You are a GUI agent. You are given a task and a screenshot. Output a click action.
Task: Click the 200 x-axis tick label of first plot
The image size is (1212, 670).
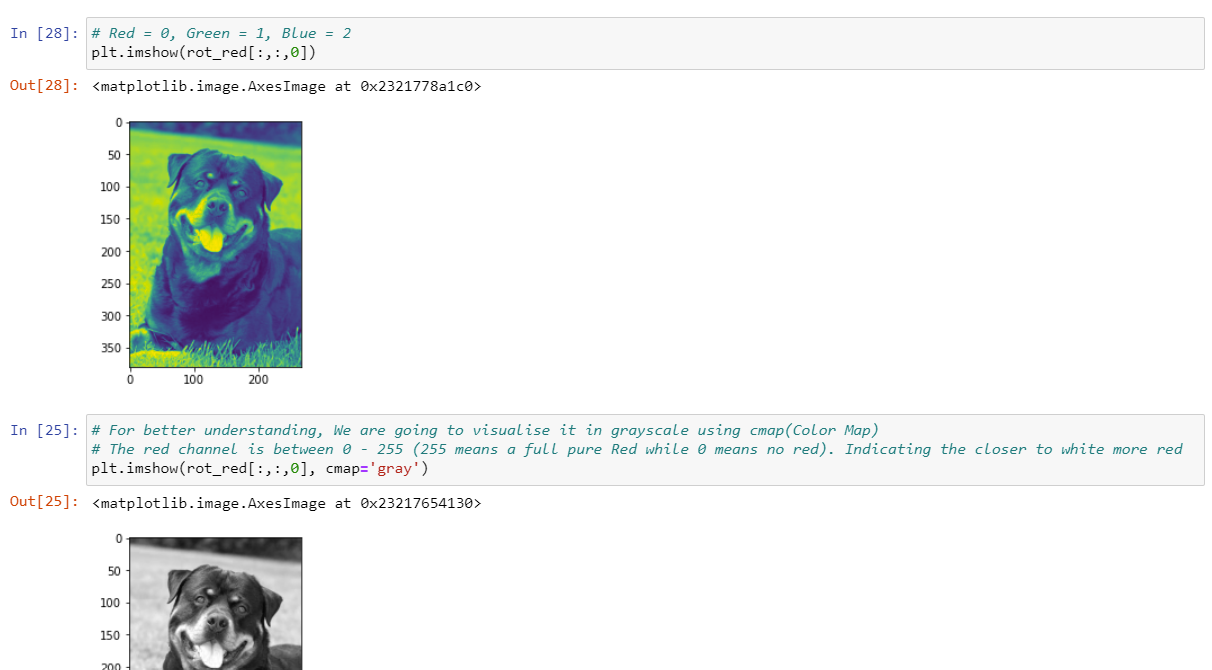click(x=257, y=380)
